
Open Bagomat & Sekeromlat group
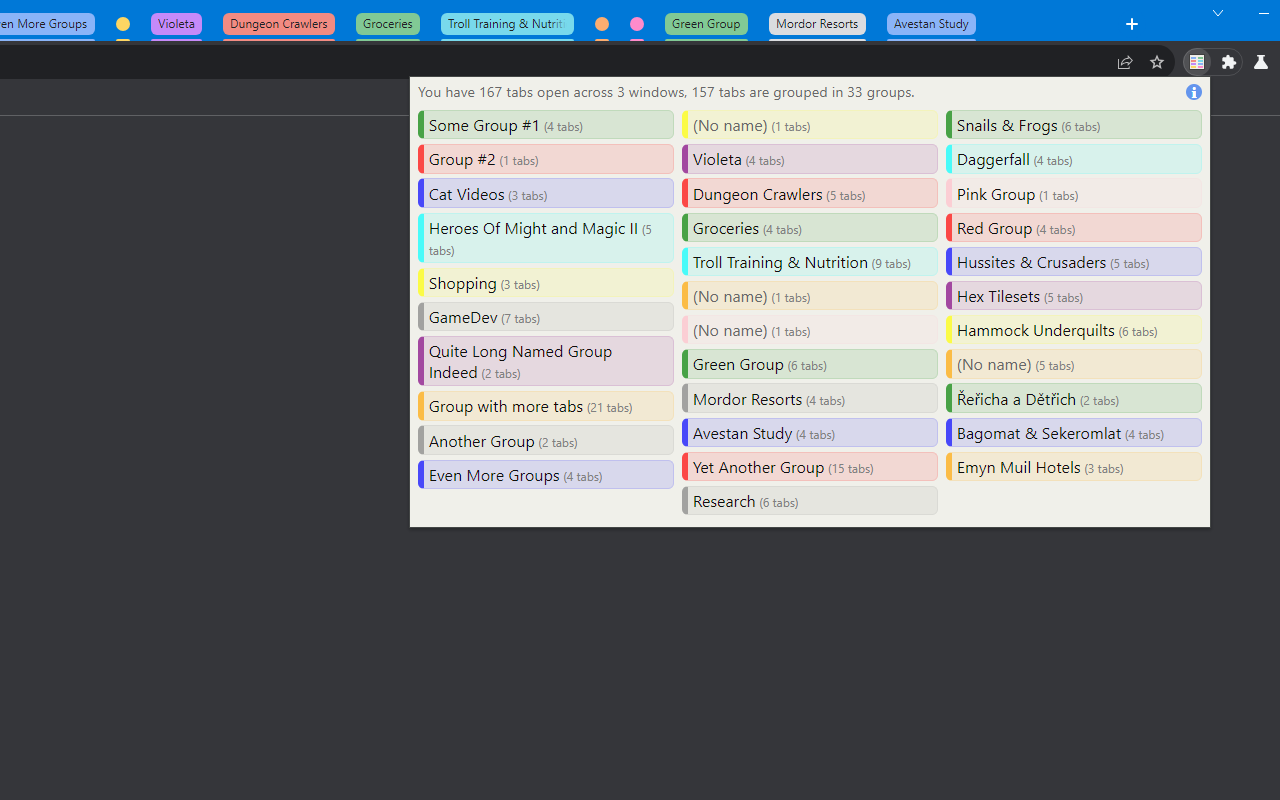(x=1074, y=433)
